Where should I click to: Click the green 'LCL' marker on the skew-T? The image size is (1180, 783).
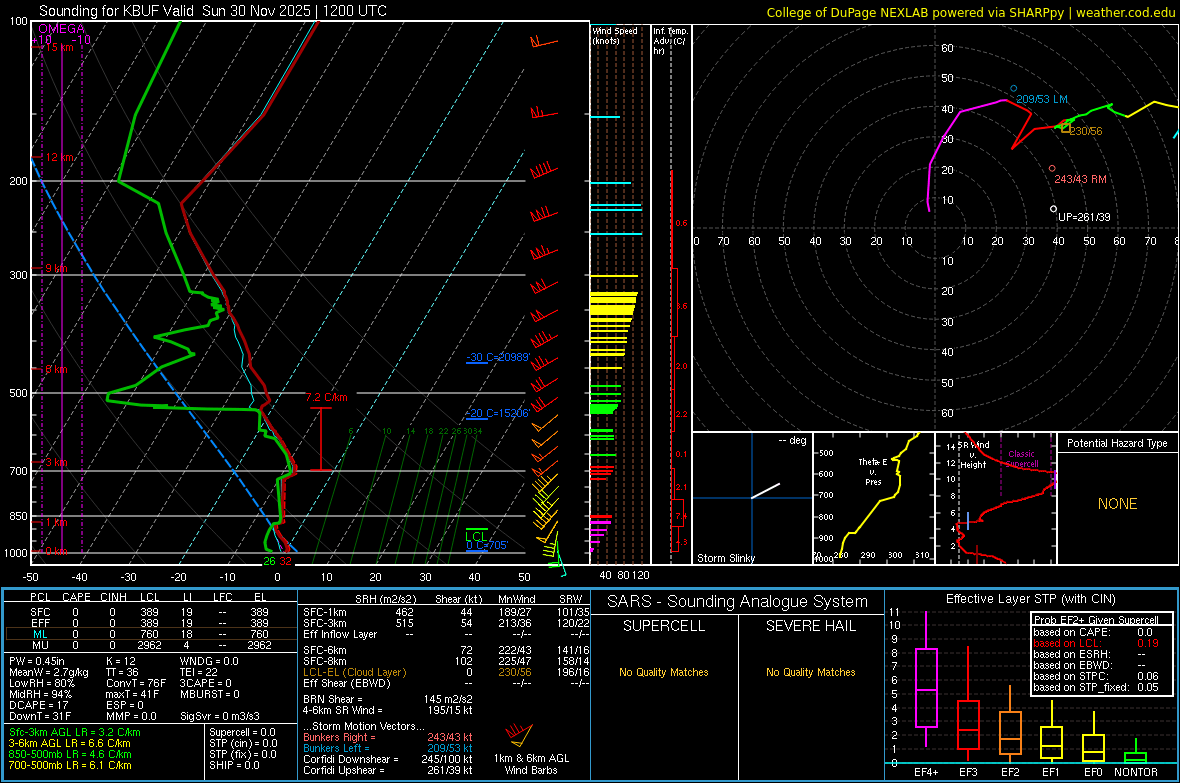tap(476, 536)
